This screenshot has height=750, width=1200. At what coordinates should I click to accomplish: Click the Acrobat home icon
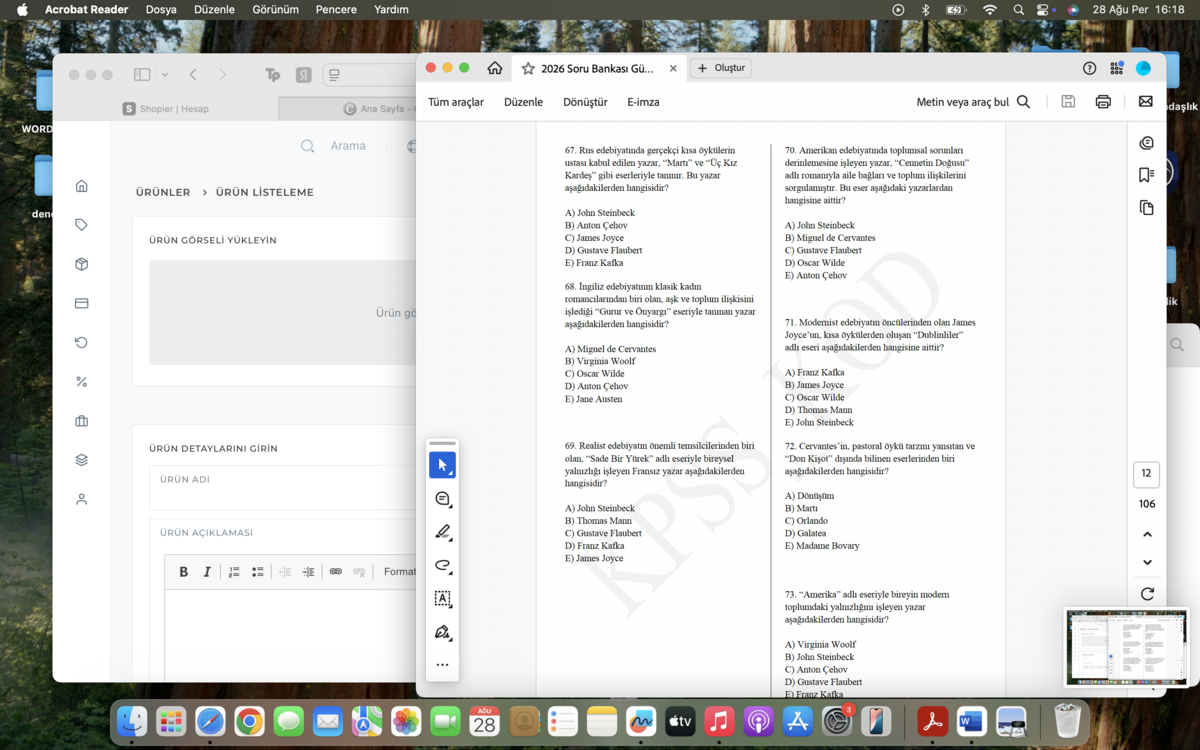click(495, 68)
